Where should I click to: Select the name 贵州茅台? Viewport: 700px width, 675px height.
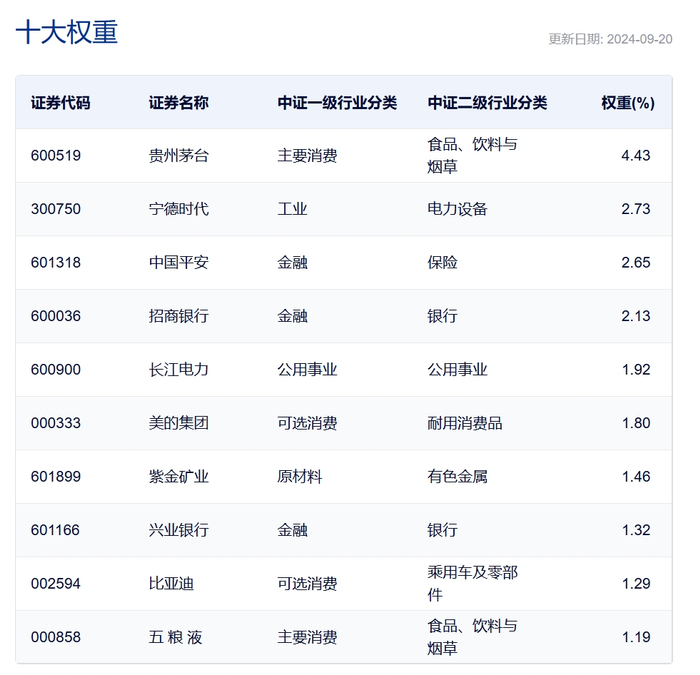[x=179, y=155]
